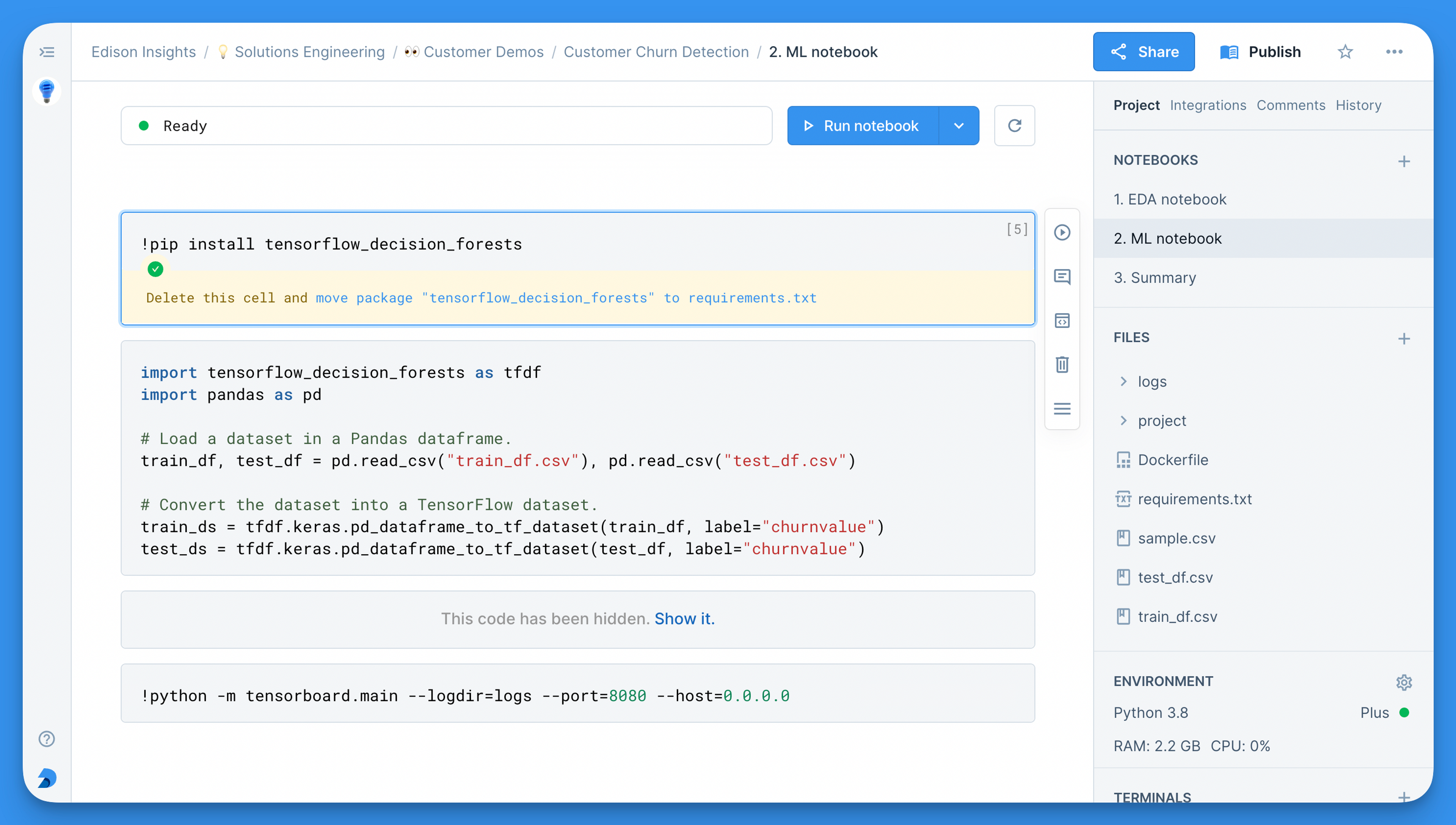The image size is (1456, 825).
Task: Click Run notebook button
Action: (863, 126)
